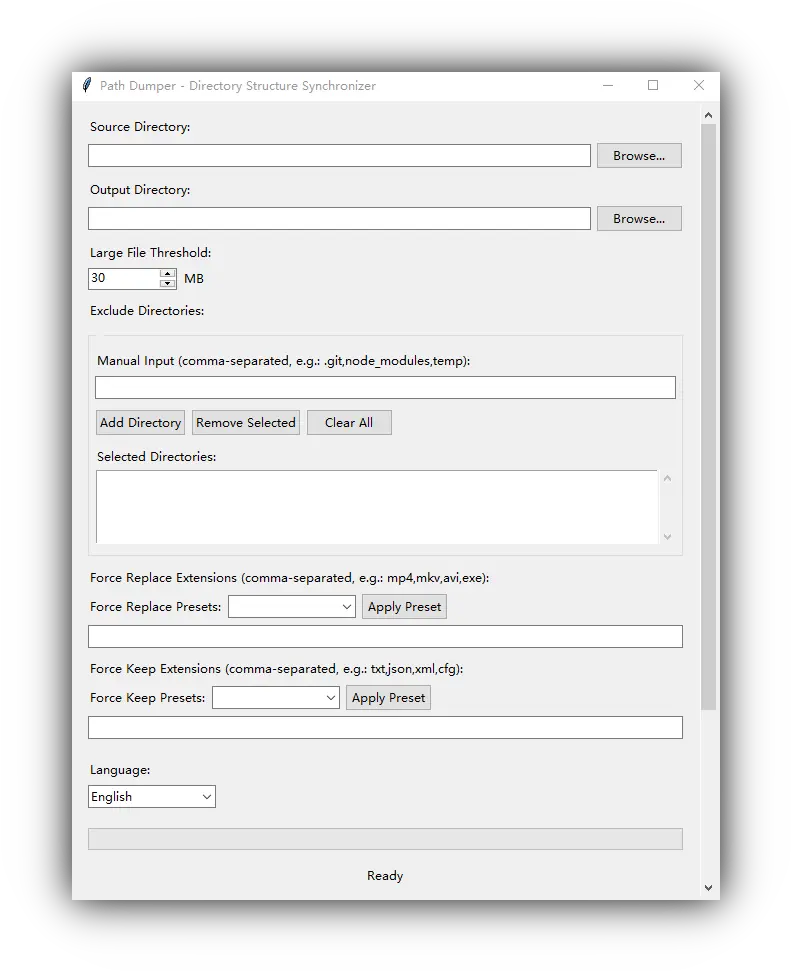Click Selected Directories list scroll up arrow

[667, 478]
